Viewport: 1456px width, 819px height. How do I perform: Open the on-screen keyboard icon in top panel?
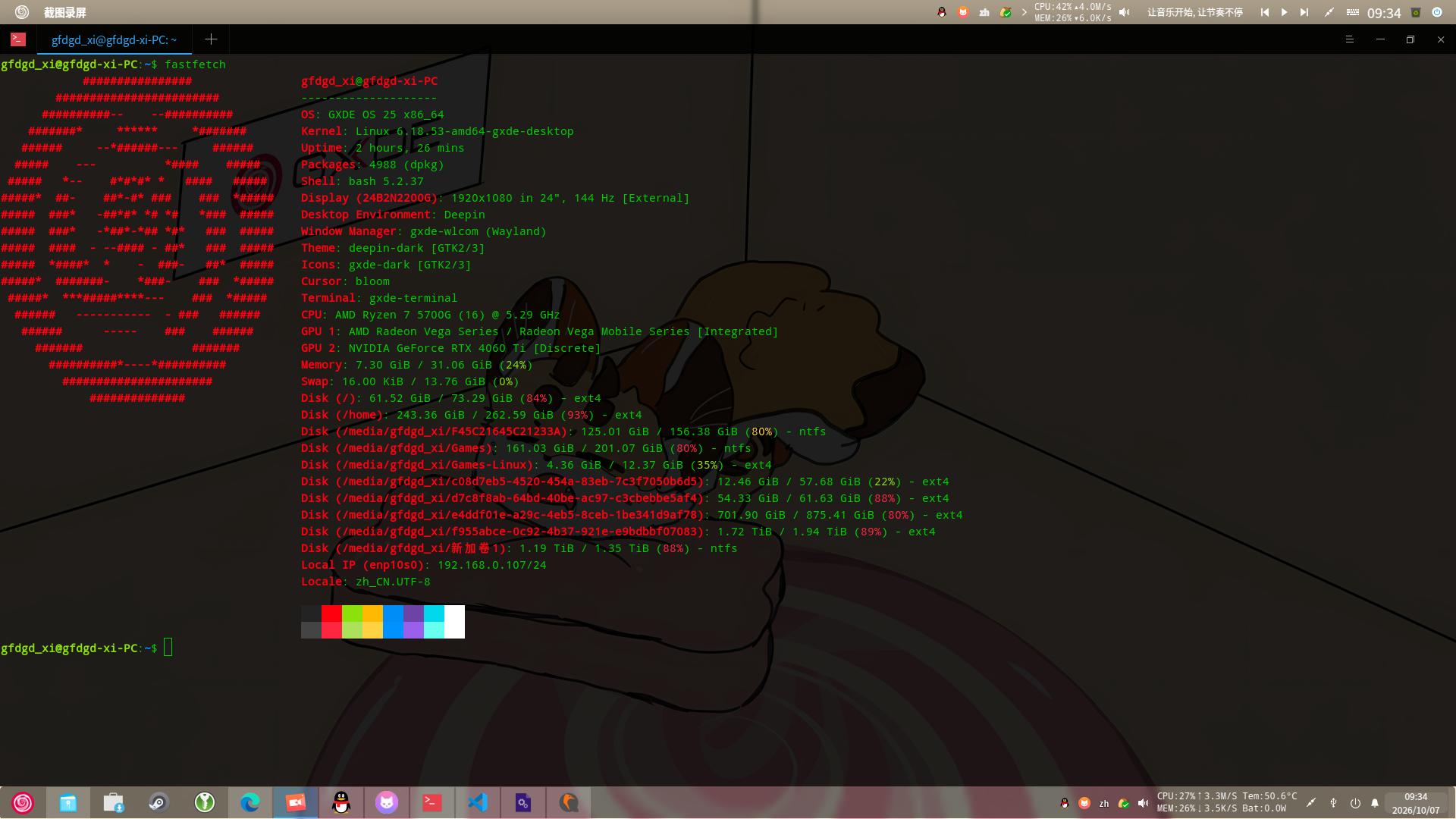(x=1352, y=12)
